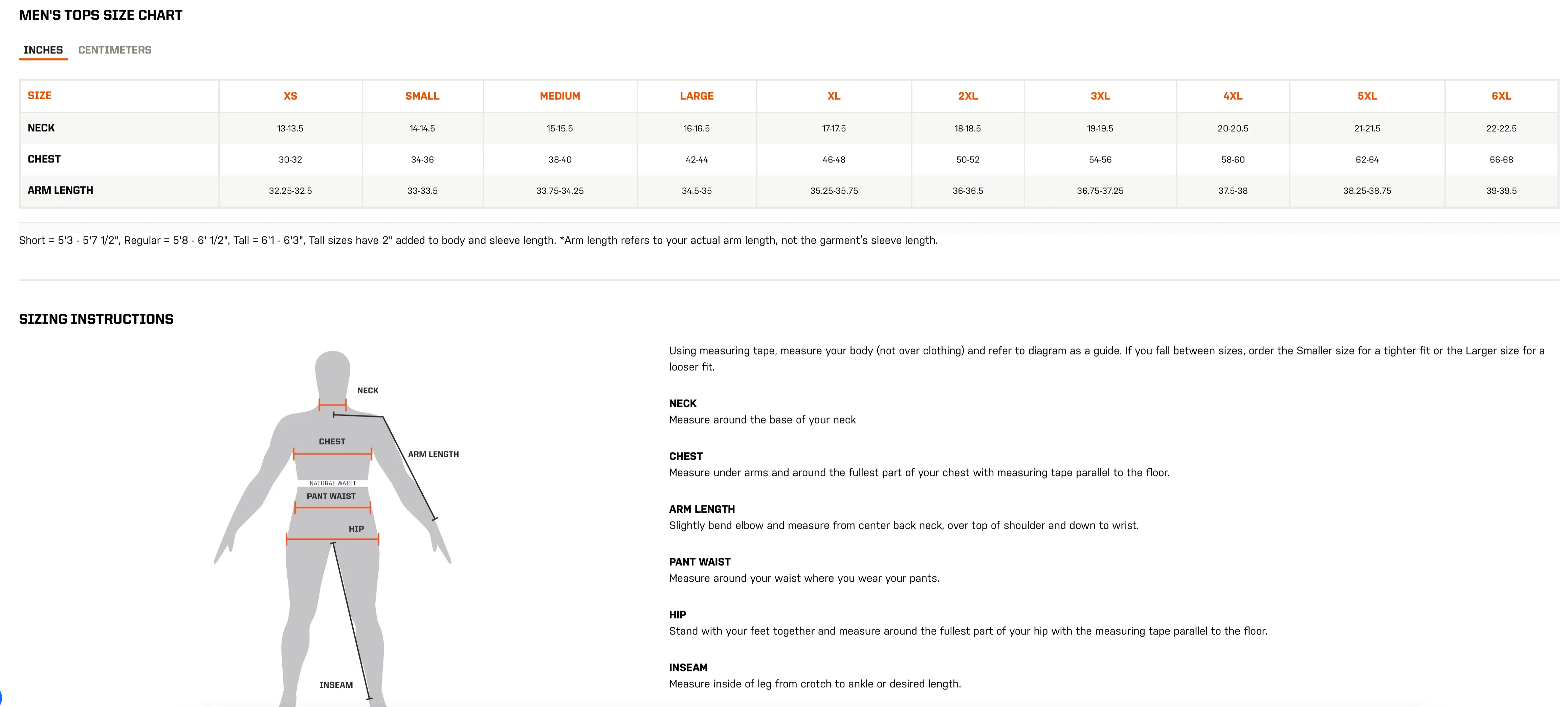The height and width of the screenshot is (707, 1568).
Task: Click the SIZING INSTRUCTIONS heading
Action: pyautogui.click(x=96, y=319)
